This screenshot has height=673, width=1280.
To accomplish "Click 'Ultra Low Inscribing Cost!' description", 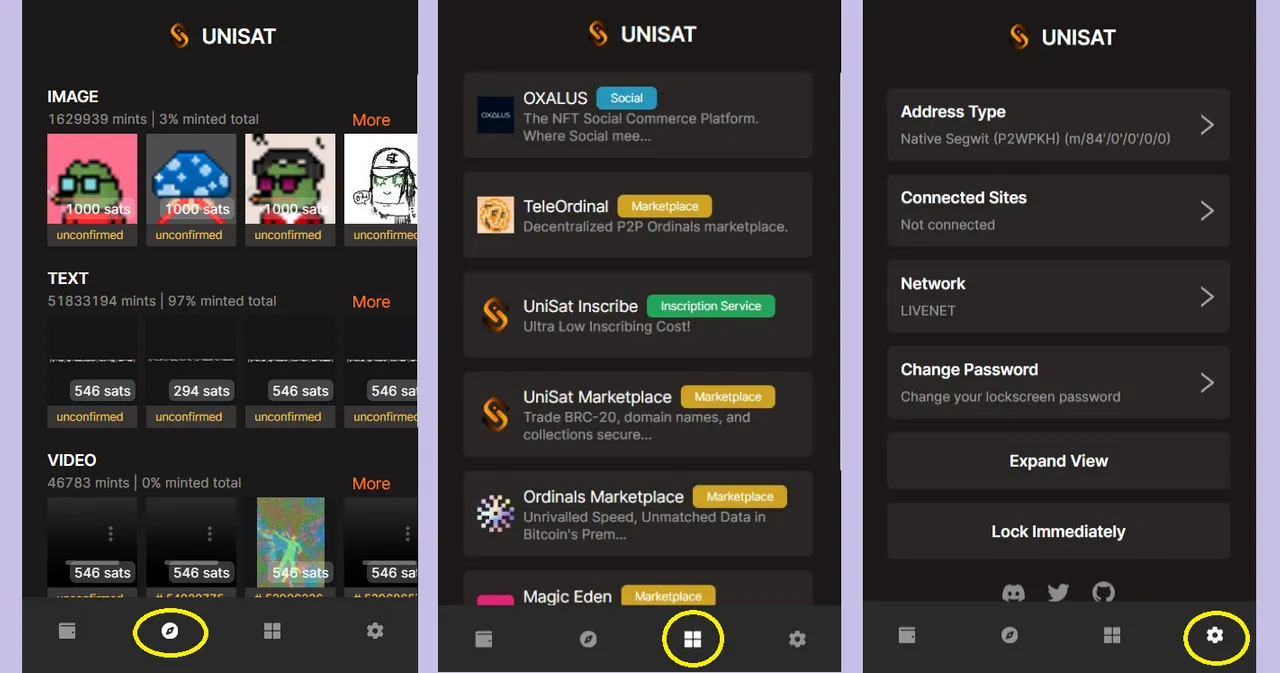I will click(x=606, y=327).
